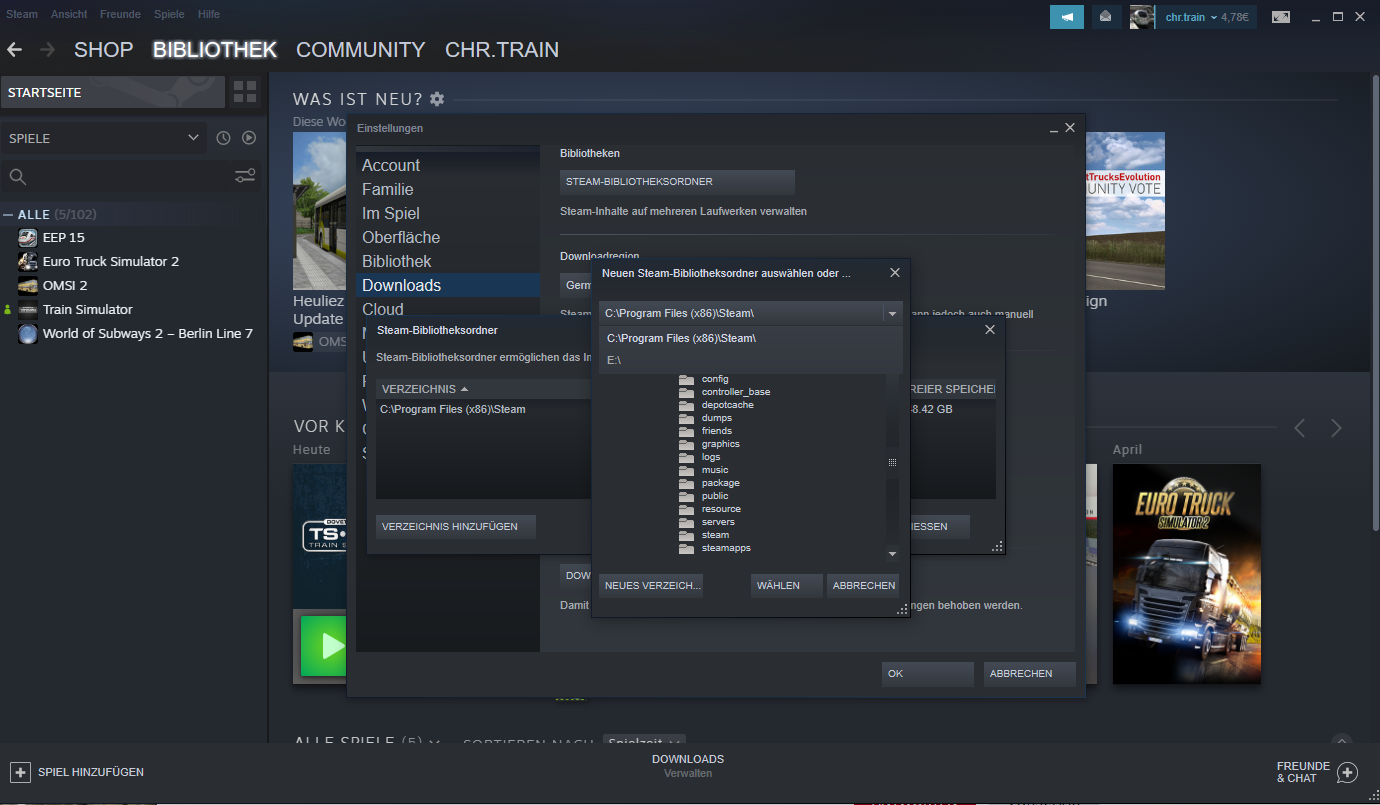This screenshot has height=805, width=1380.
Task: Click the config folder icon
Action: pyautogui.click(x=686, y=379)
